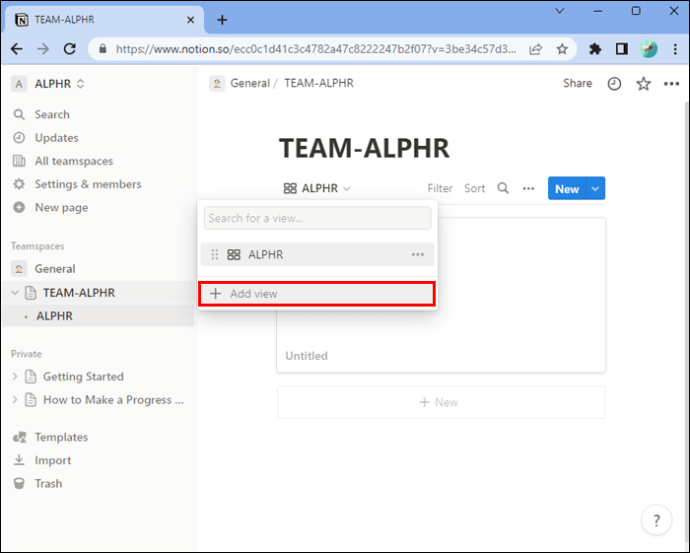
Task: Click Filter in database toolbar
Action: tap(440, 188)
